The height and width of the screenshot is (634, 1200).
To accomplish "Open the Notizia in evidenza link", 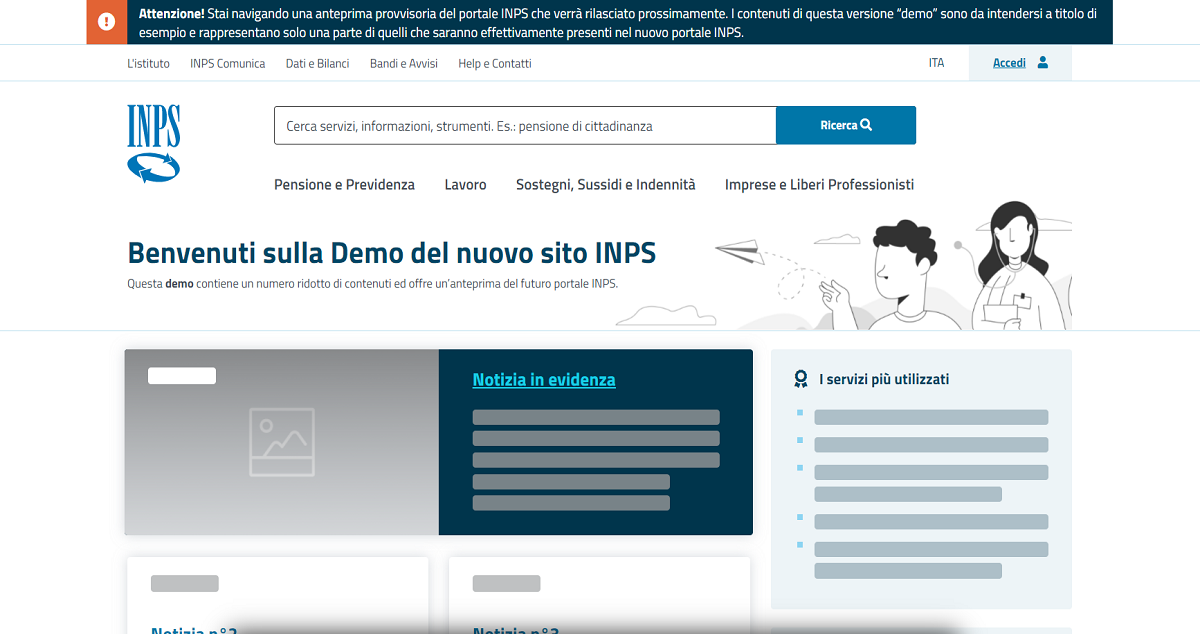I will (x=544, y=380).
